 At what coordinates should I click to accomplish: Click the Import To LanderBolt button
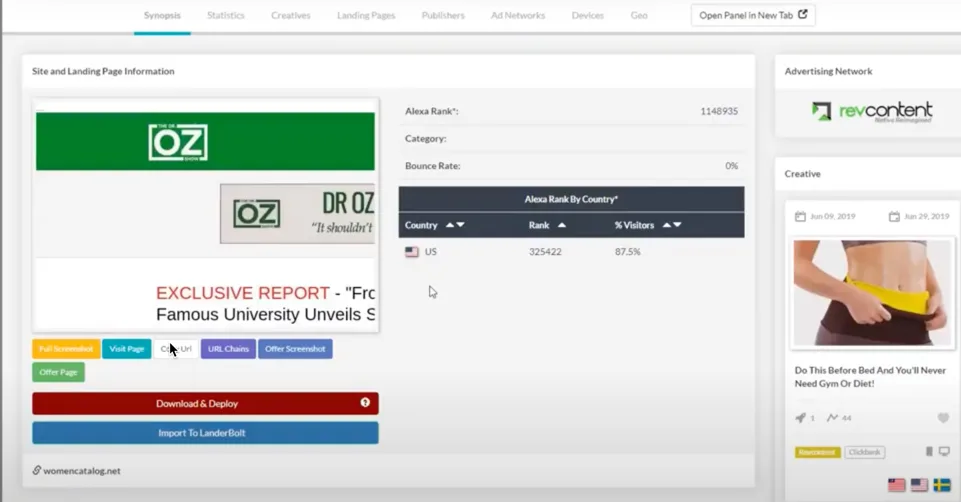pyautogui.click(x=205, y=433)
